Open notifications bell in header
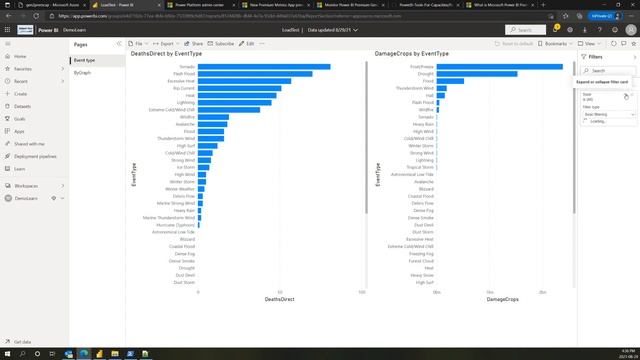This screenshot has width=640, height=360. (x=556, y=30)
